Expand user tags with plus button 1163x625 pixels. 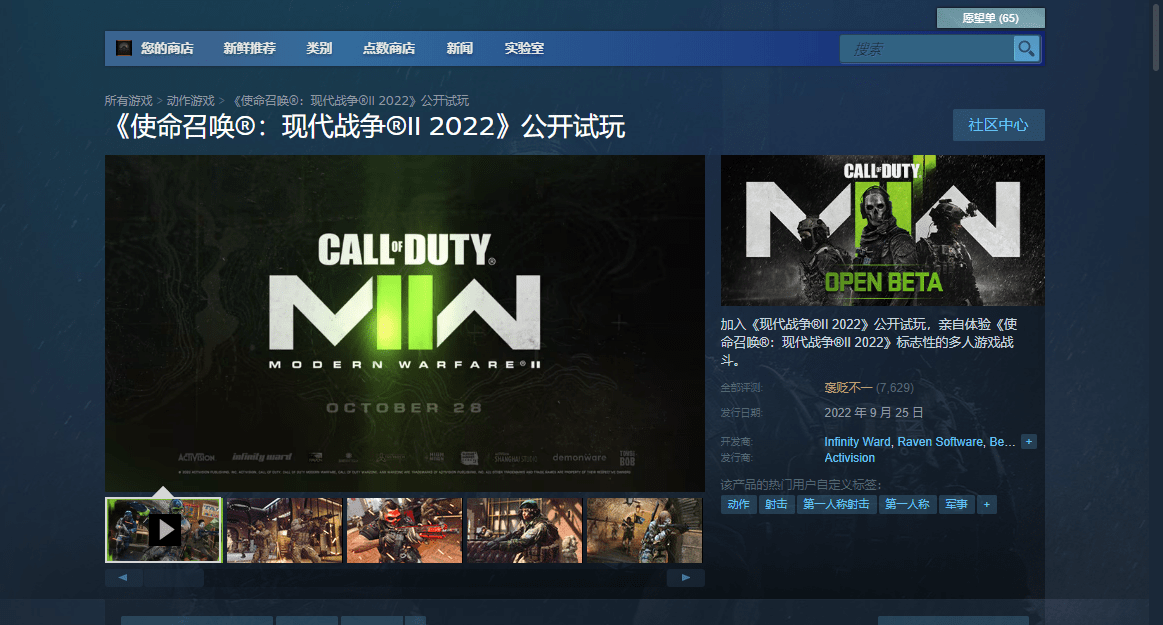(x=986, y=505)
